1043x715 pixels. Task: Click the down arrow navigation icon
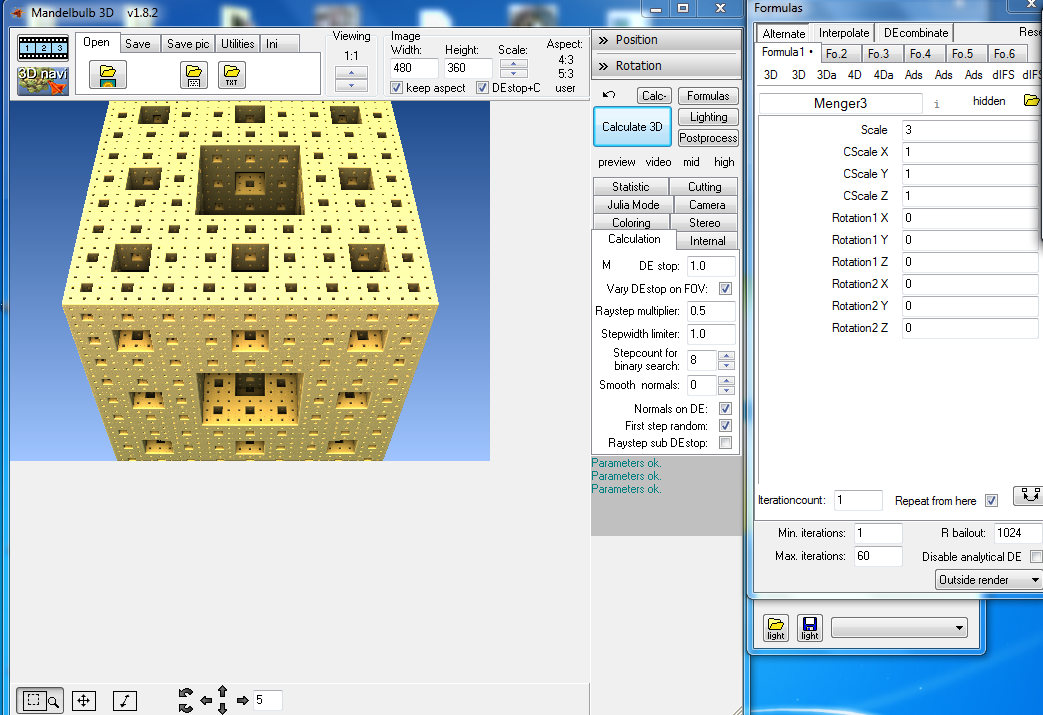pos(223,708)
